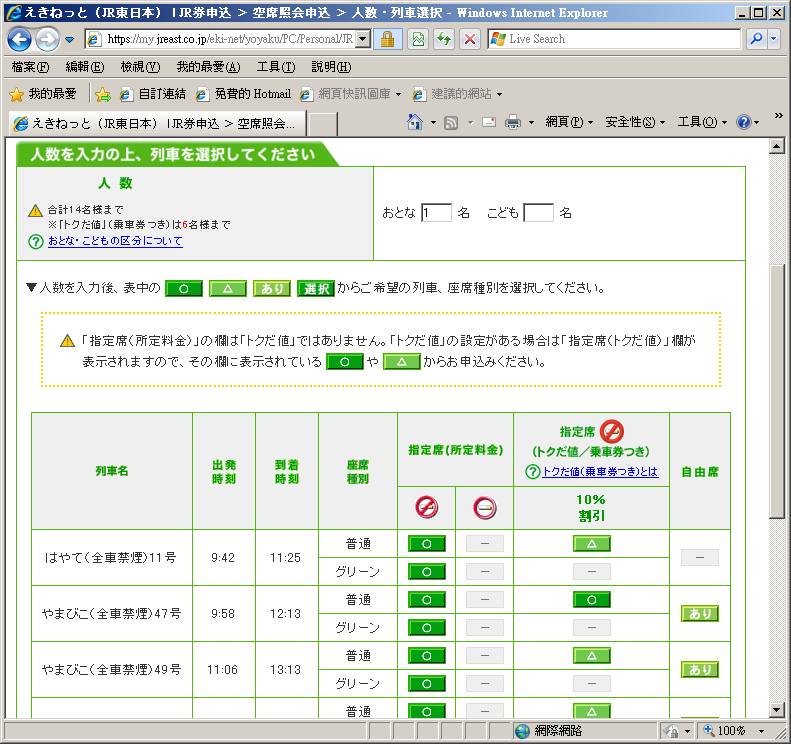Open the search provider dropdown arrow

[774, 39]
